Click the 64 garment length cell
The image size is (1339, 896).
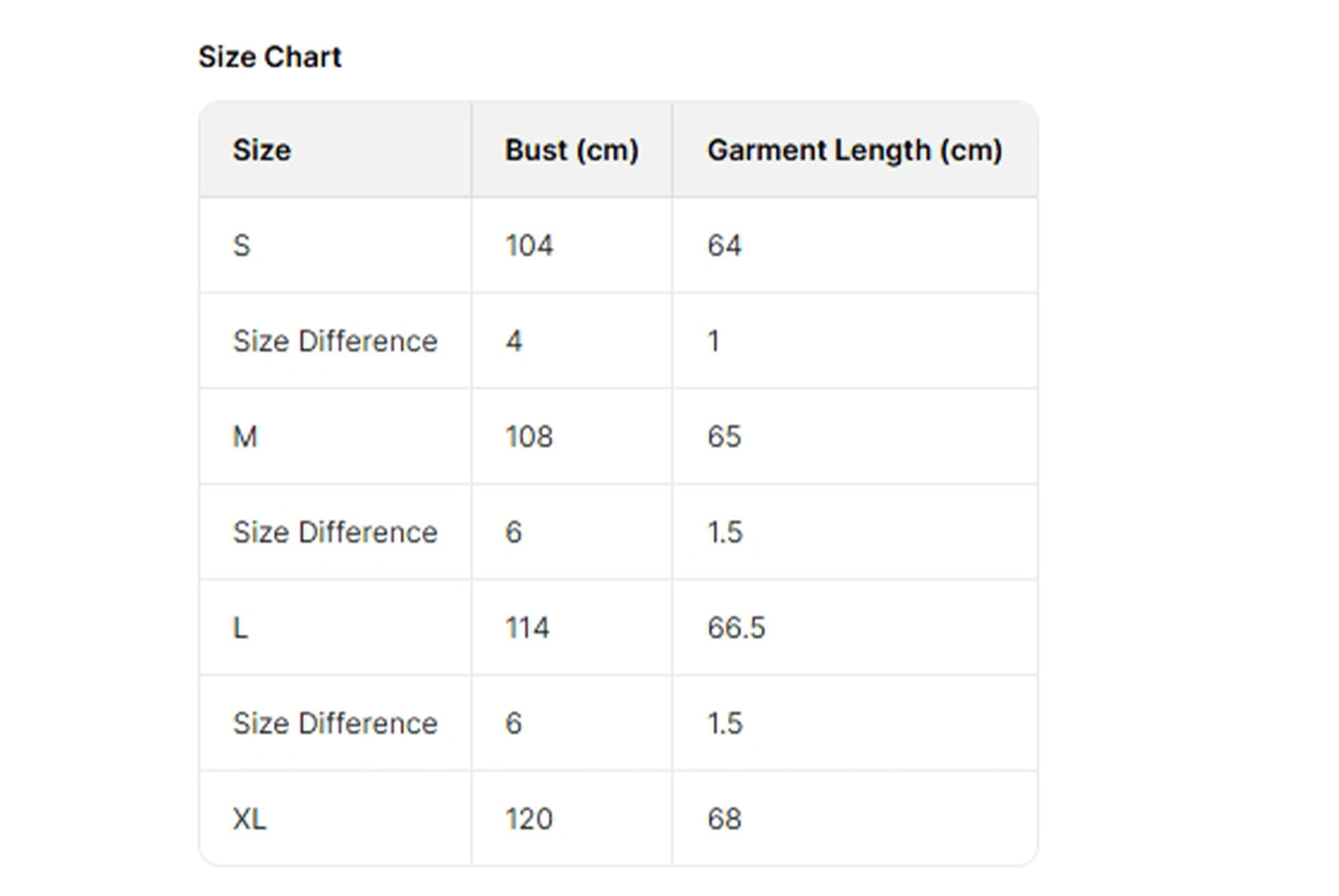click(724, 245)
